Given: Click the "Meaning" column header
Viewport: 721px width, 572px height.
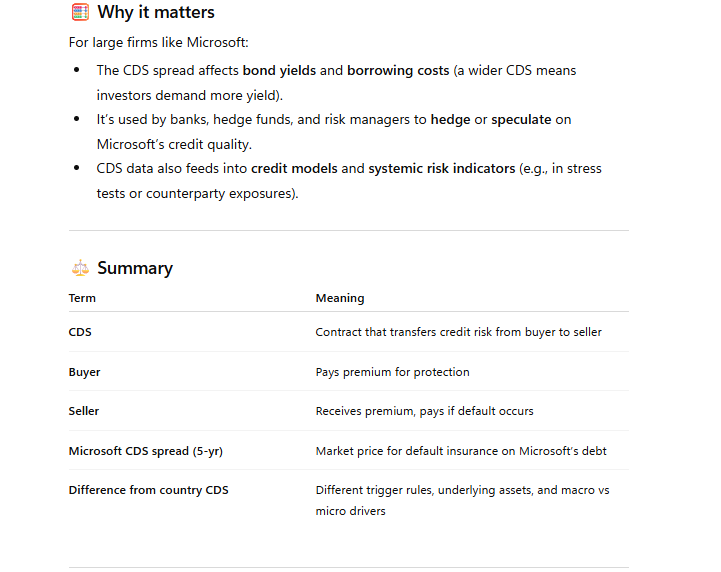Looking at the screenshot, I should click(340, 298).
